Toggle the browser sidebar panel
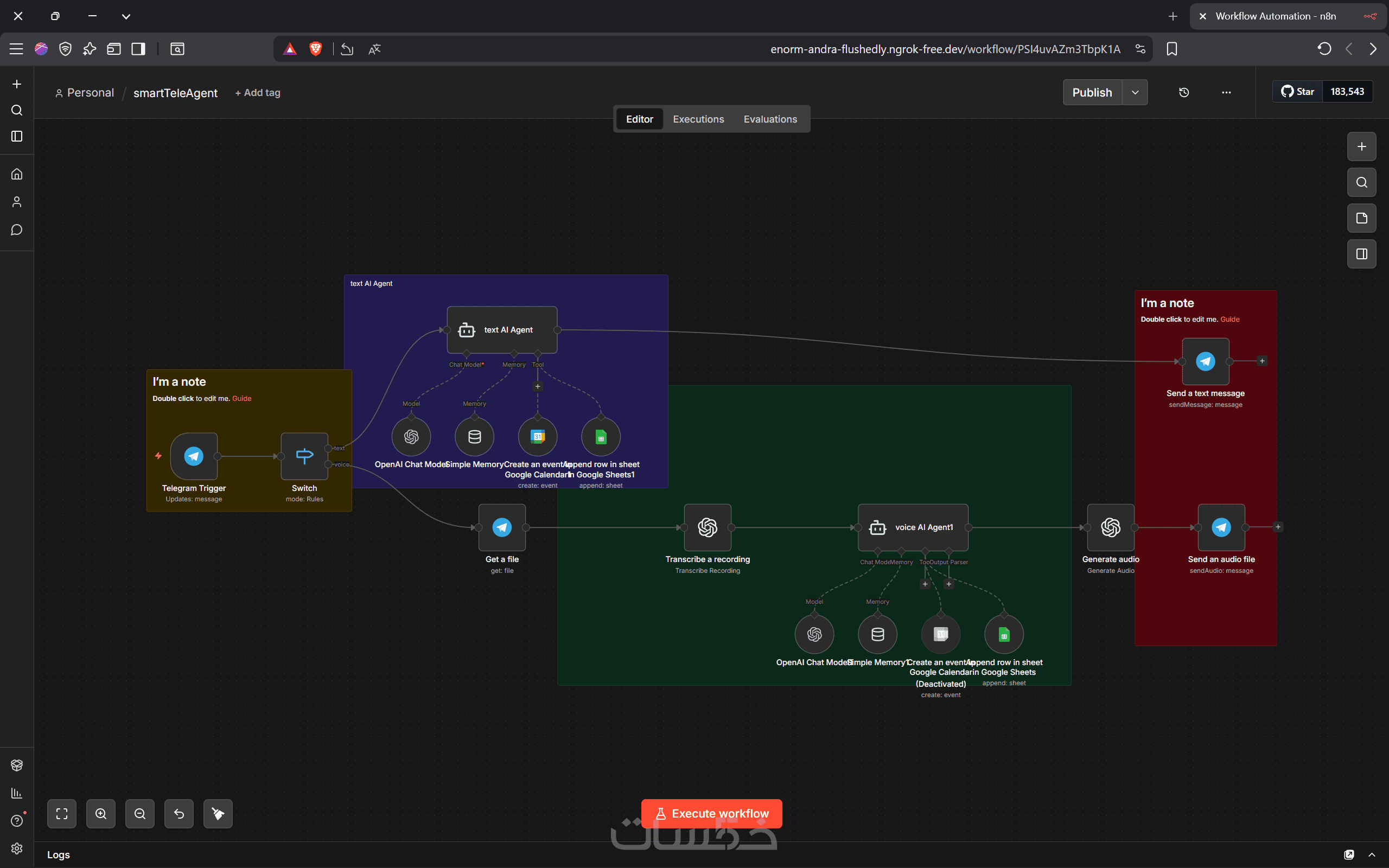The height and width of the screenshot is (868, 1389). coord(138,49)
